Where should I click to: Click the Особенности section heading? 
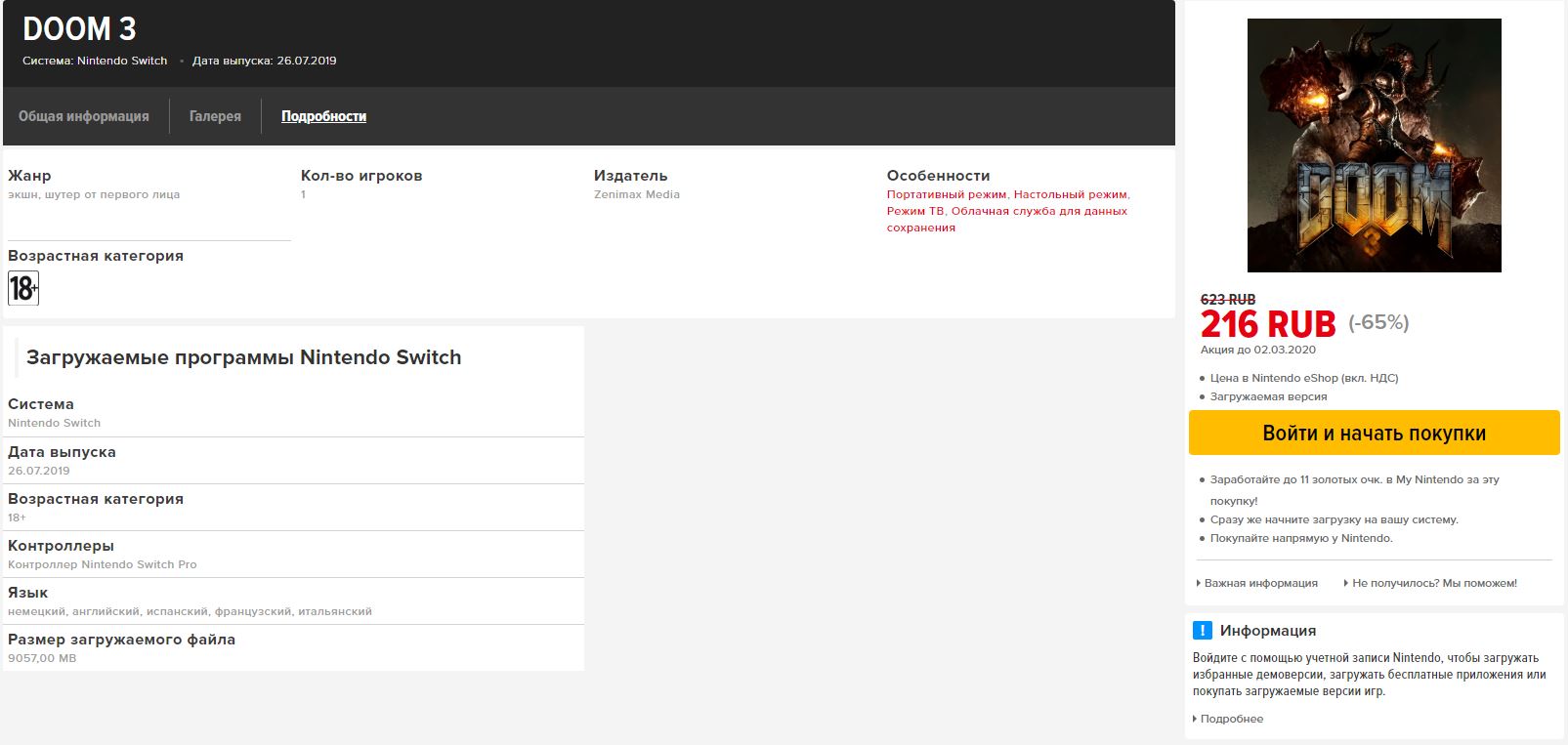click(x=939, y=176)
